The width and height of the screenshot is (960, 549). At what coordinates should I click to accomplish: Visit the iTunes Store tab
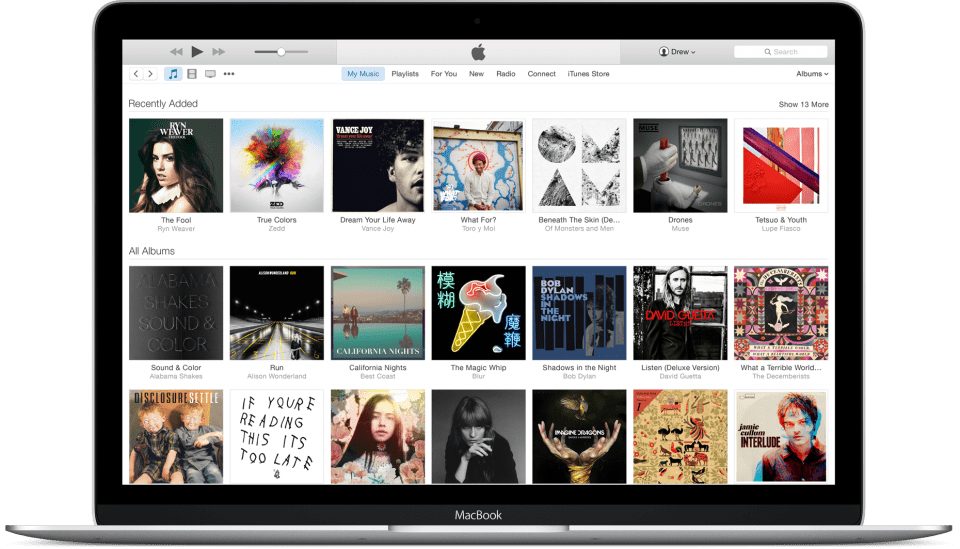click(x=588, y=73)
